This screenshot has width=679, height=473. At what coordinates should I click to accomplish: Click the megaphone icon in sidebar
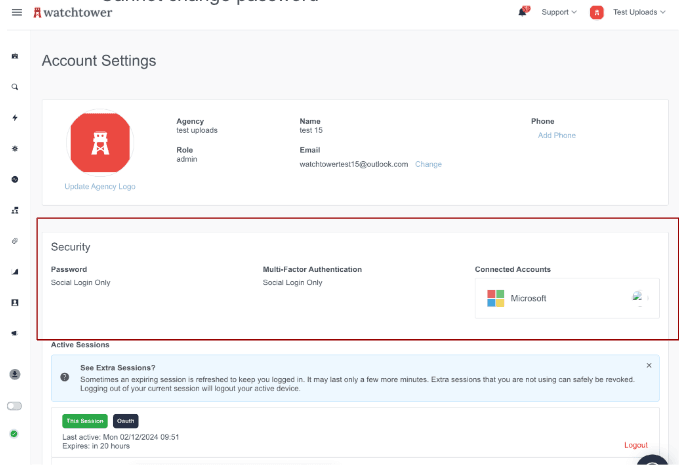(x=14, y=332)
